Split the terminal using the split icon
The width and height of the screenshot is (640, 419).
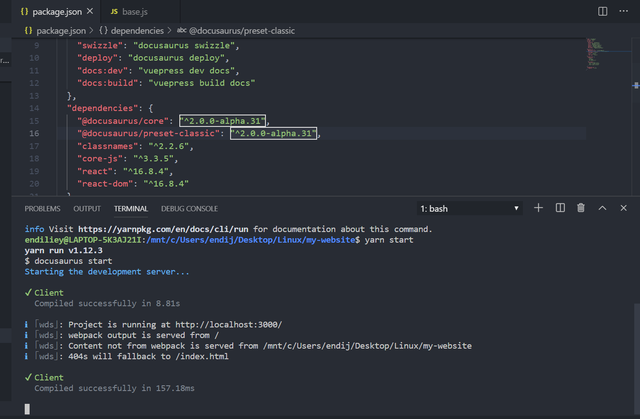point(560,208)
